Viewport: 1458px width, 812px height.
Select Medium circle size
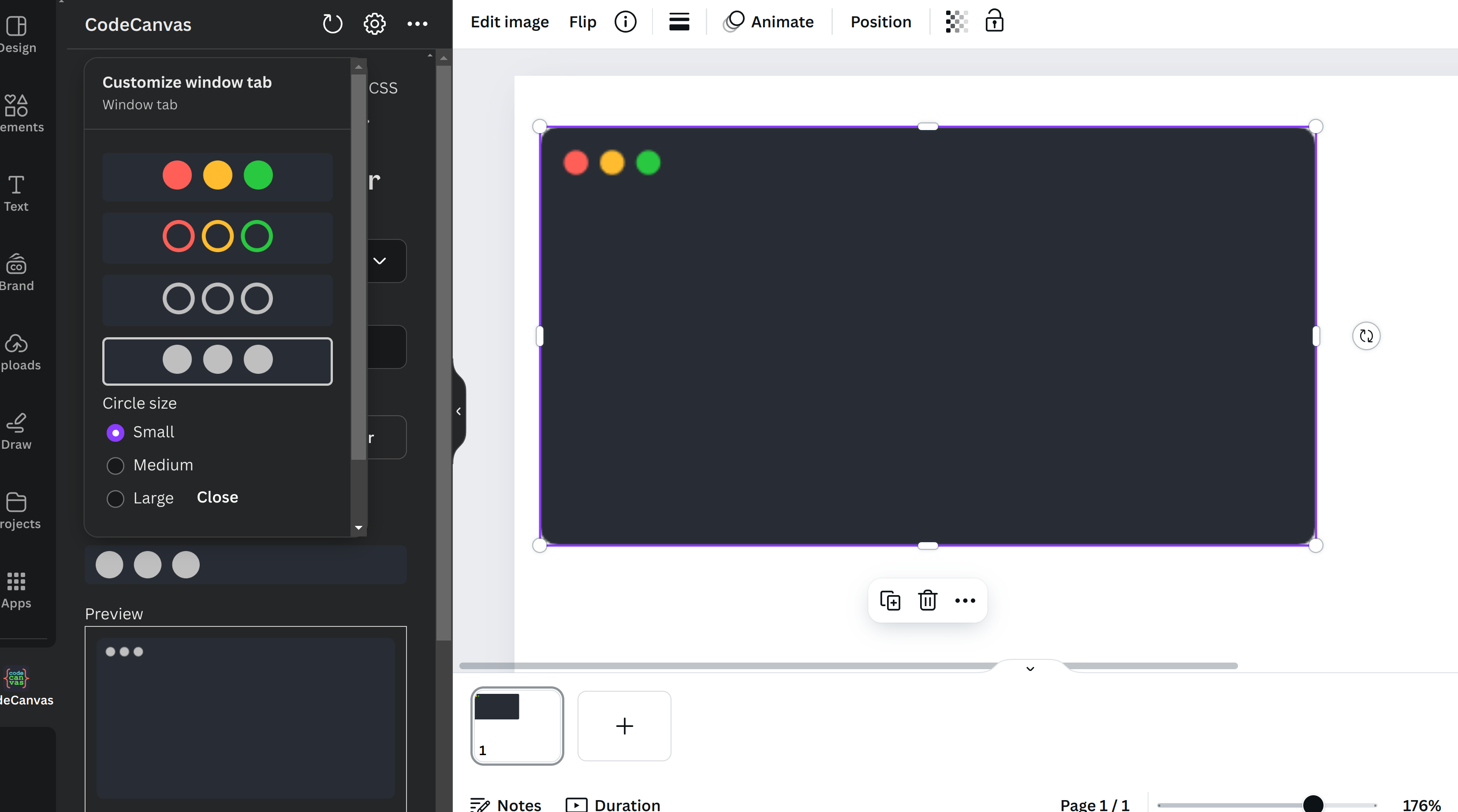[x=116, y=466]
